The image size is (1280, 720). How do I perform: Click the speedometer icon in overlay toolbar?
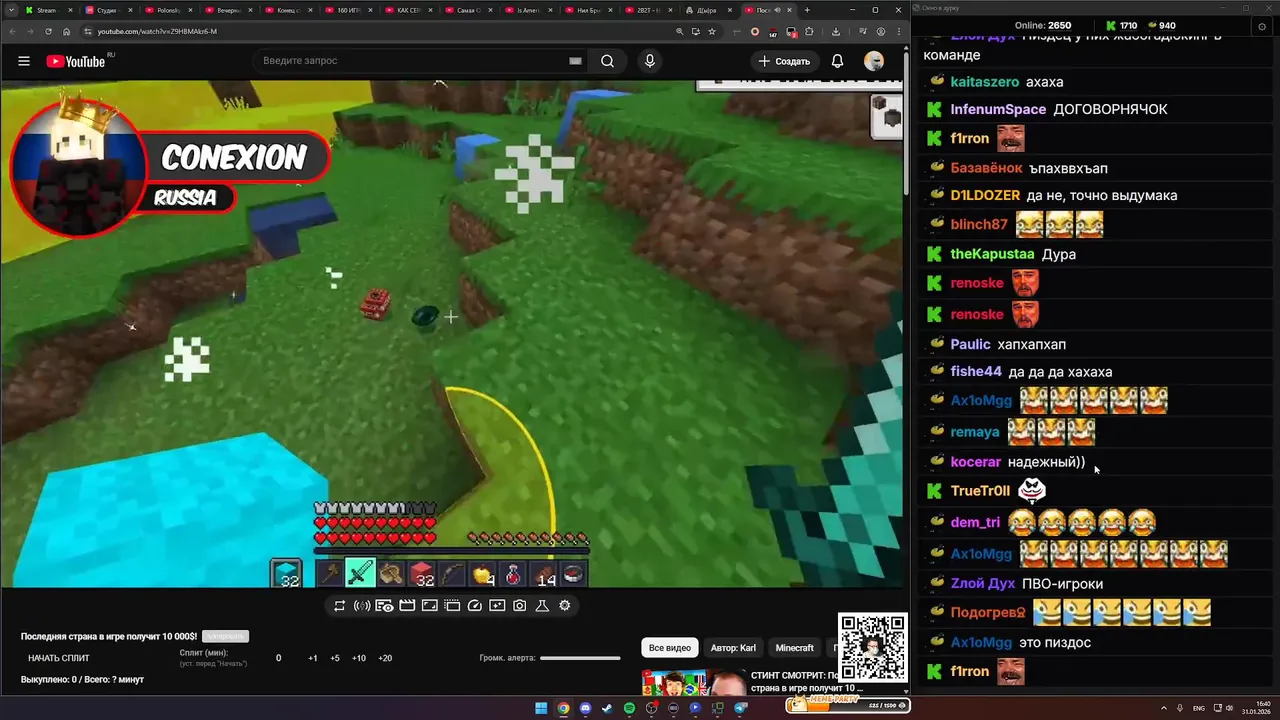475,606
